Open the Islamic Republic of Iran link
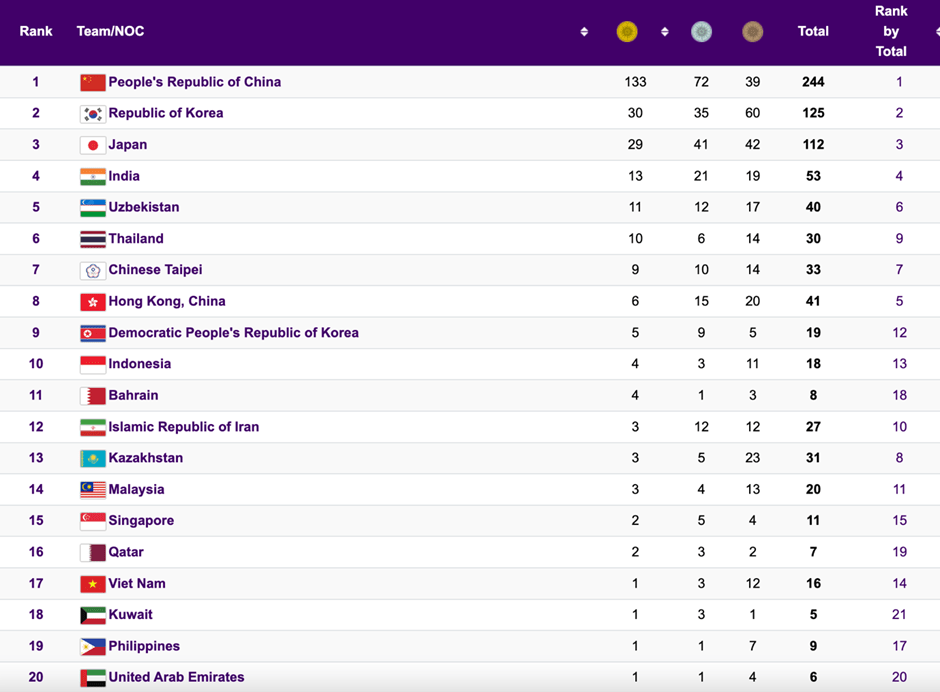 click(x=184, y=427)
